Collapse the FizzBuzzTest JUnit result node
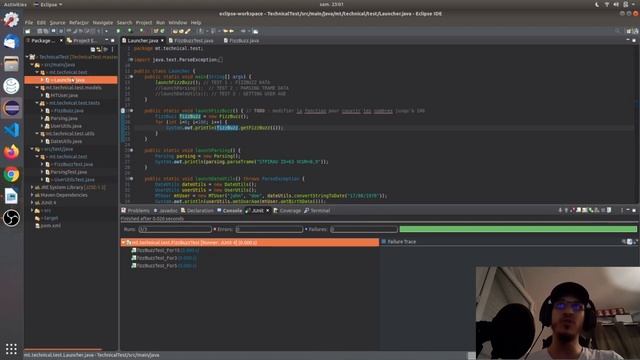This screenshot has width=640, height=360. tap(123, 242)
